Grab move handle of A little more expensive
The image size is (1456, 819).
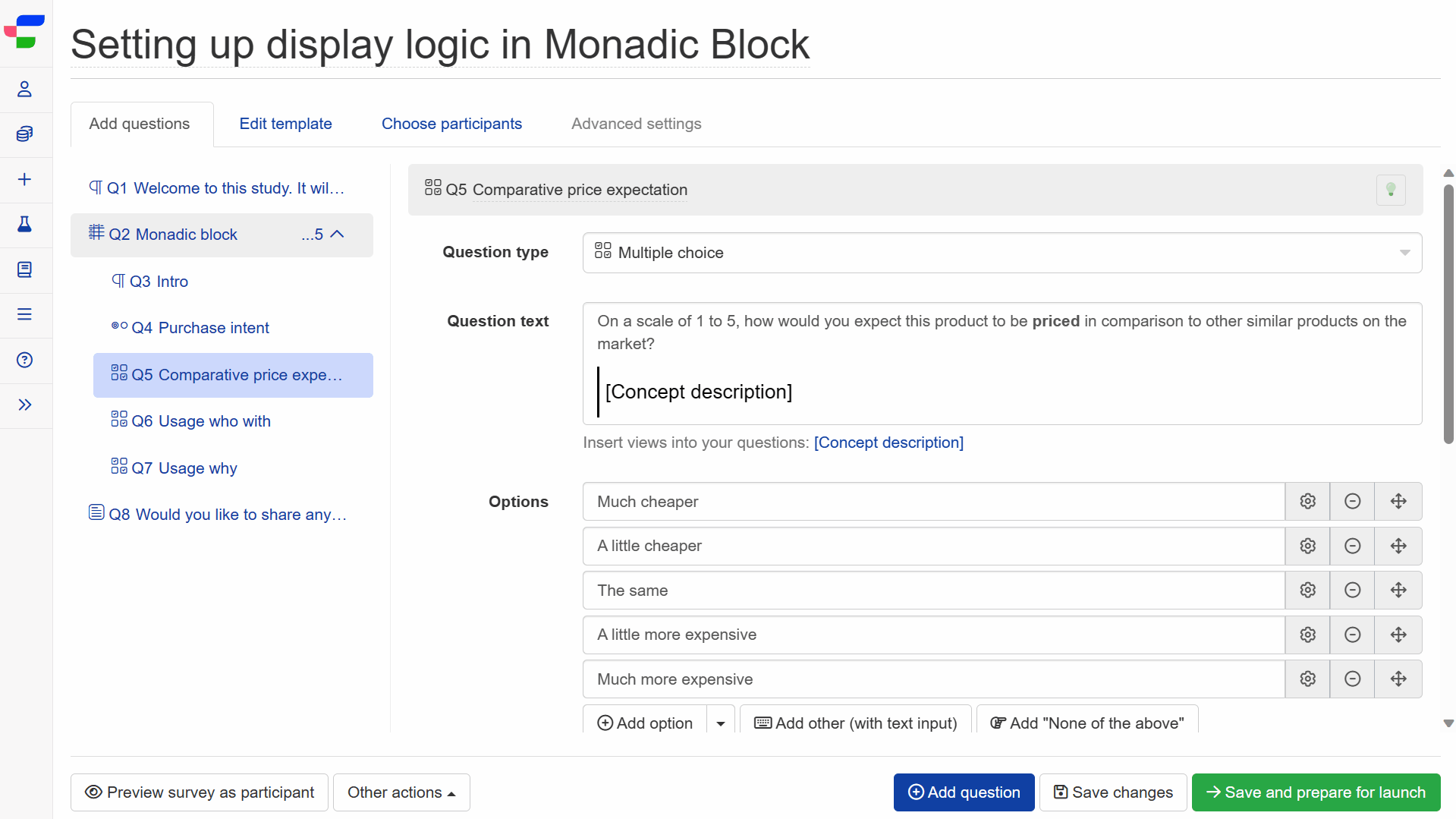[1398, 635]
